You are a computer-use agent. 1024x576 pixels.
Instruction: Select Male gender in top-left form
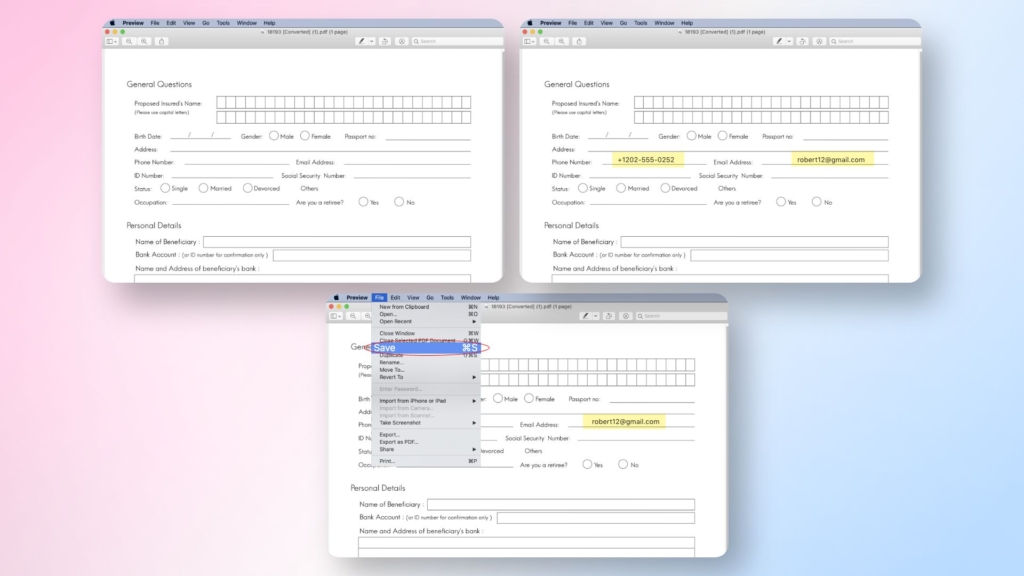[274, 136]
